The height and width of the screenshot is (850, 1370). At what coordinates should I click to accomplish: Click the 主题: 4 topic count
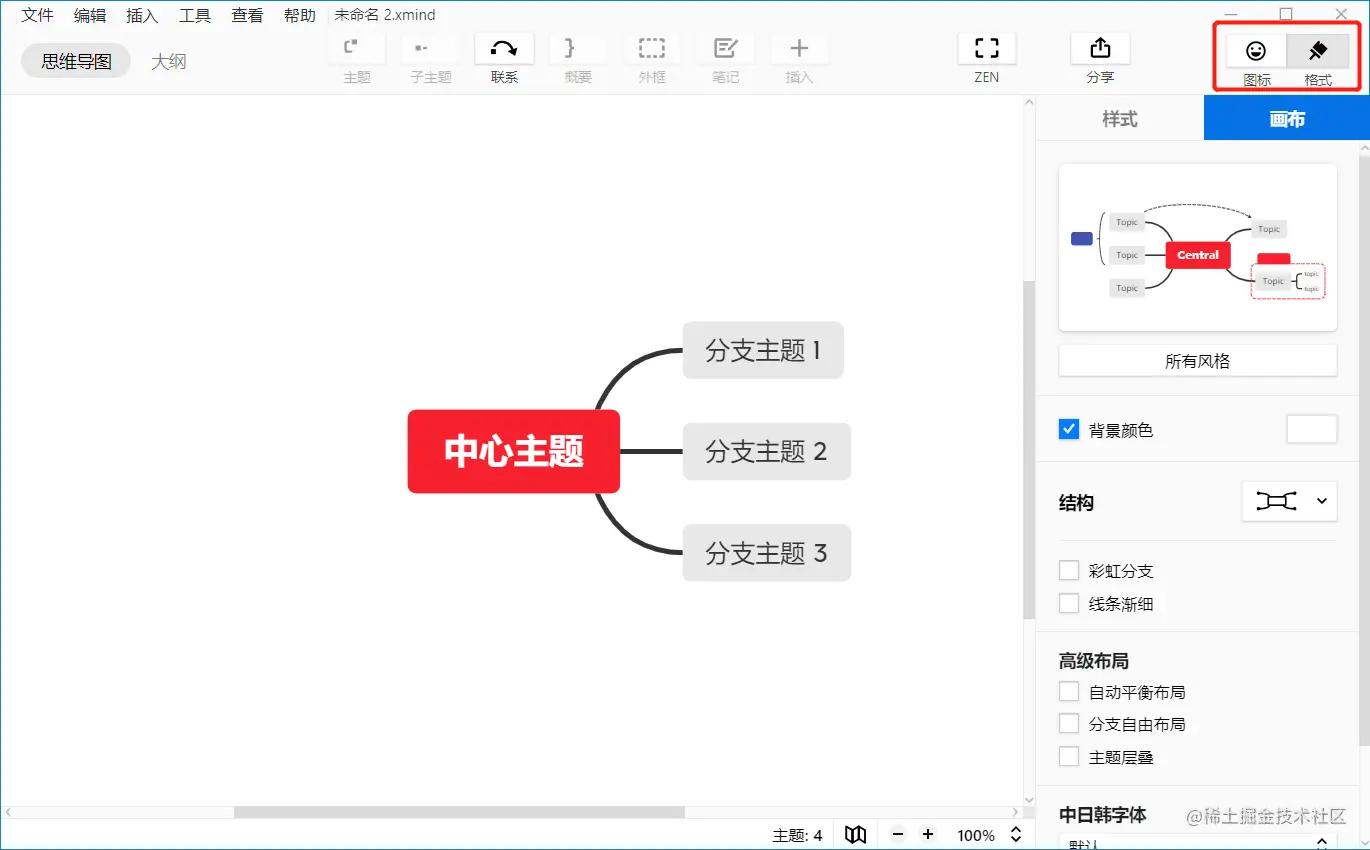[797, 835]
